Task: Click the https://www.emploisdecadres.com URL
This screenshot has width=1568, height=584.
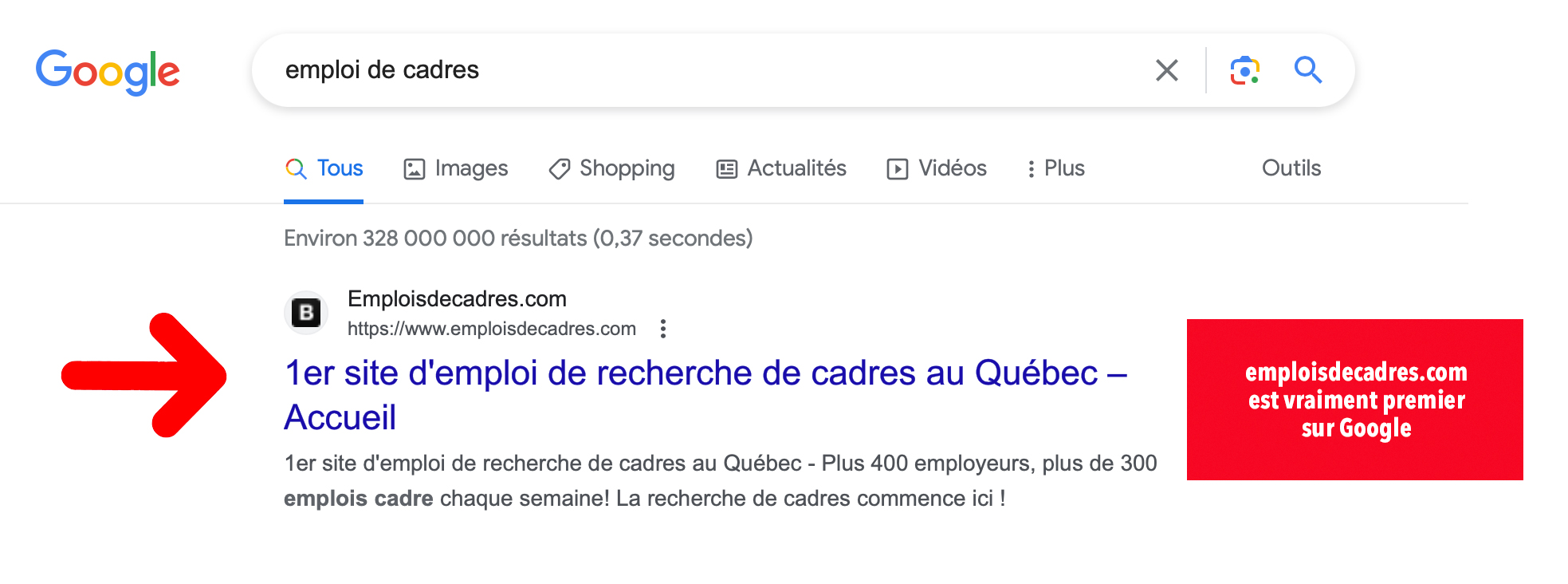Action: 492,329
